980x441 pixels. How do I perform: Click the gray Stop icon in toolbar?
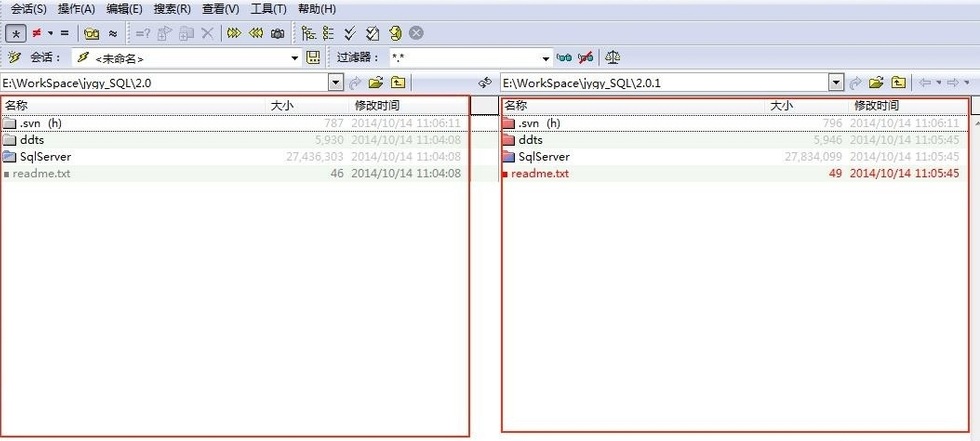point(416,33)
